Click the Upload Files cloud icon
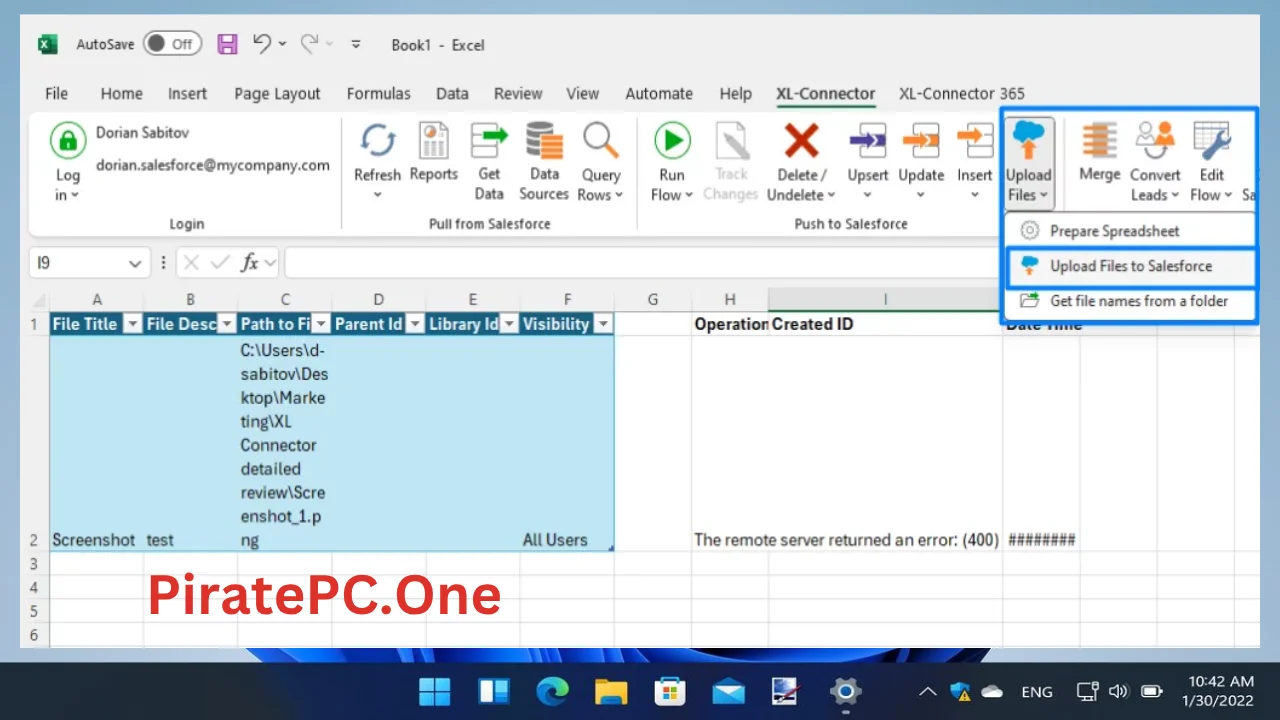1280x720 pixels. point(1028,141)
